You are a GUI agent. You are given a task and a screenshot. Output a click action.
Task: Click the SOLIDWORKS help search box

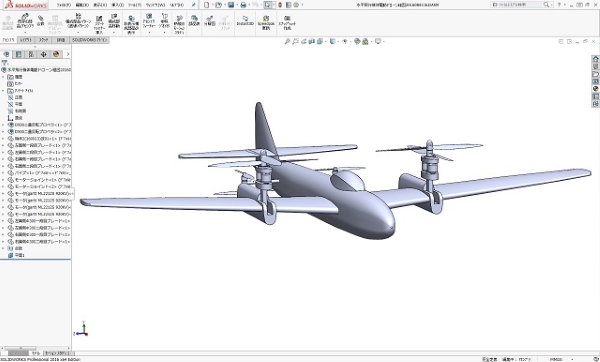click(x=517, y=5)
